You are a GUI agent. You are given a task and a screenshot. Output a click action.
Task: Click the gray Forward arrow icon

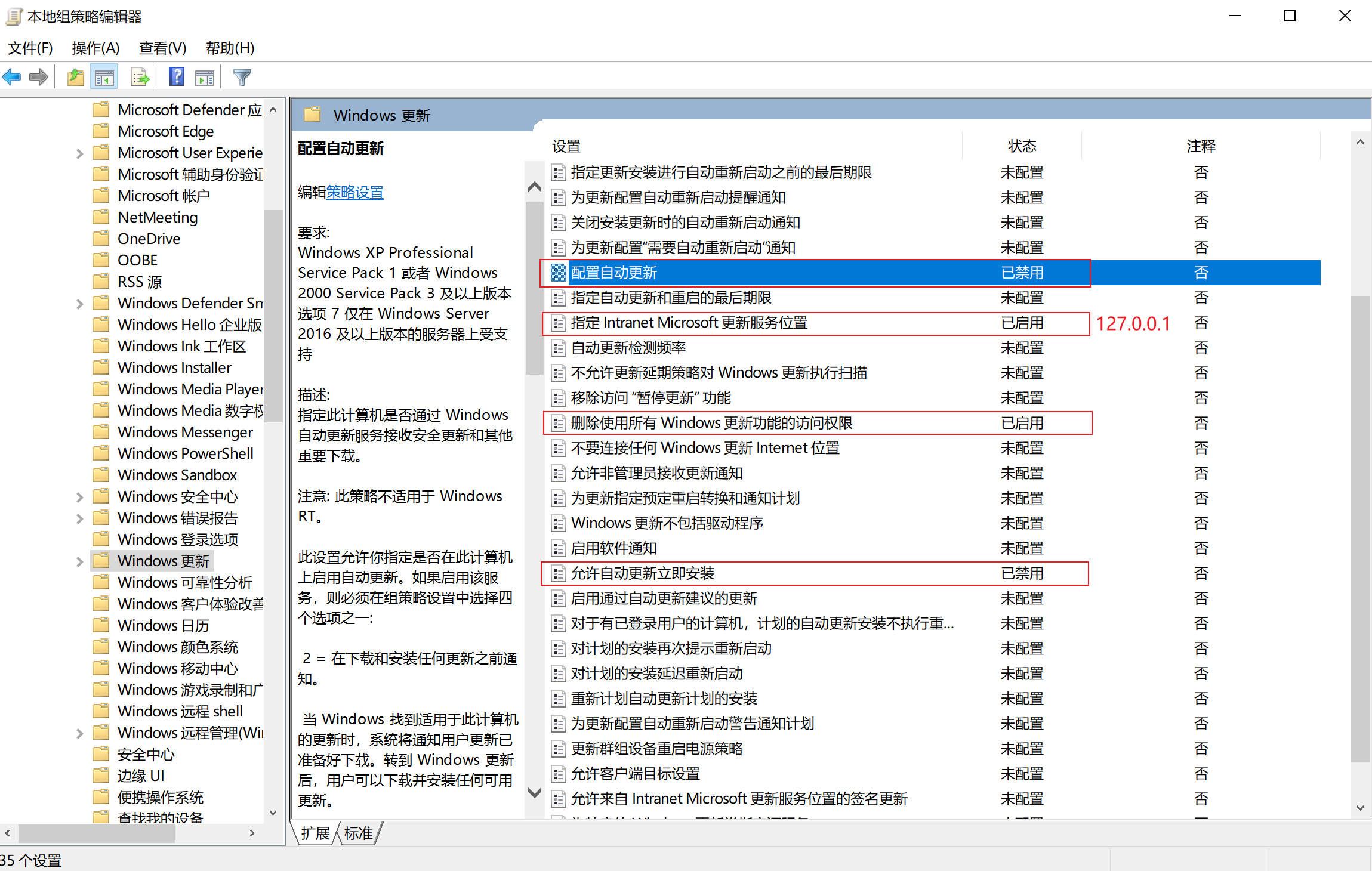click(39, 77)
